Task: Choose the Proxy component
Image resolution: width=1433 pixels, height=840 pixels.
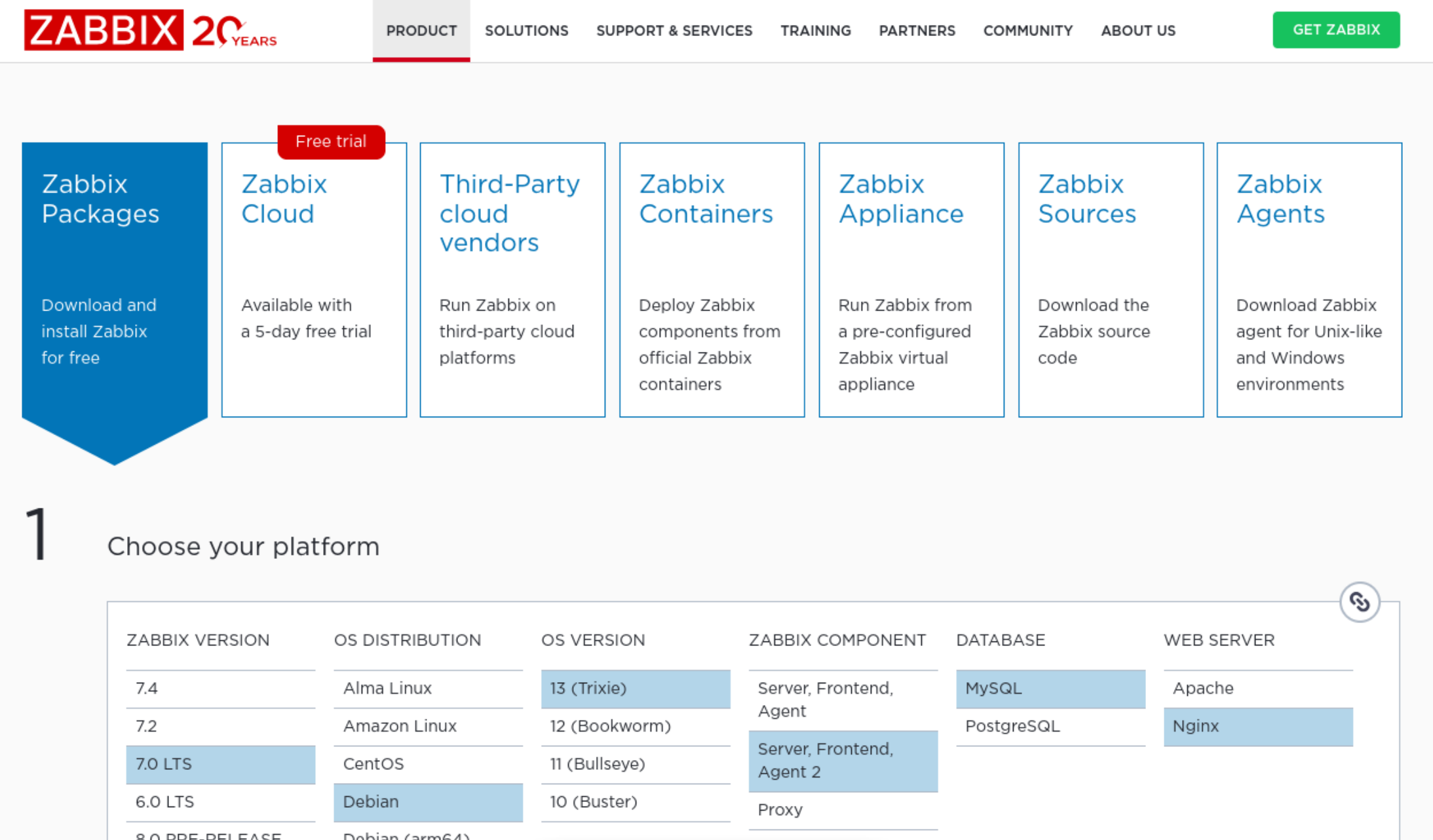Action: coord(843,811)
